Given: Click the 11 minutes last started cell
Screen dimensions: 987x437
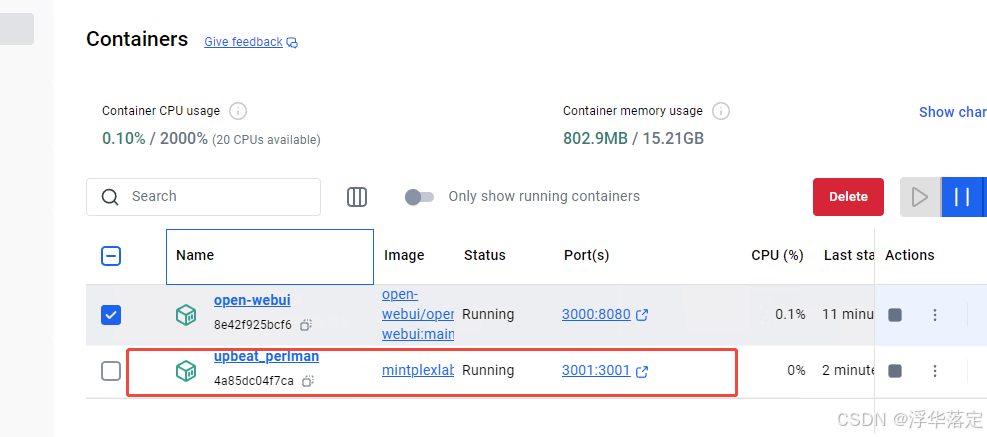Looking at the screenshot, I should click(848, 314).
